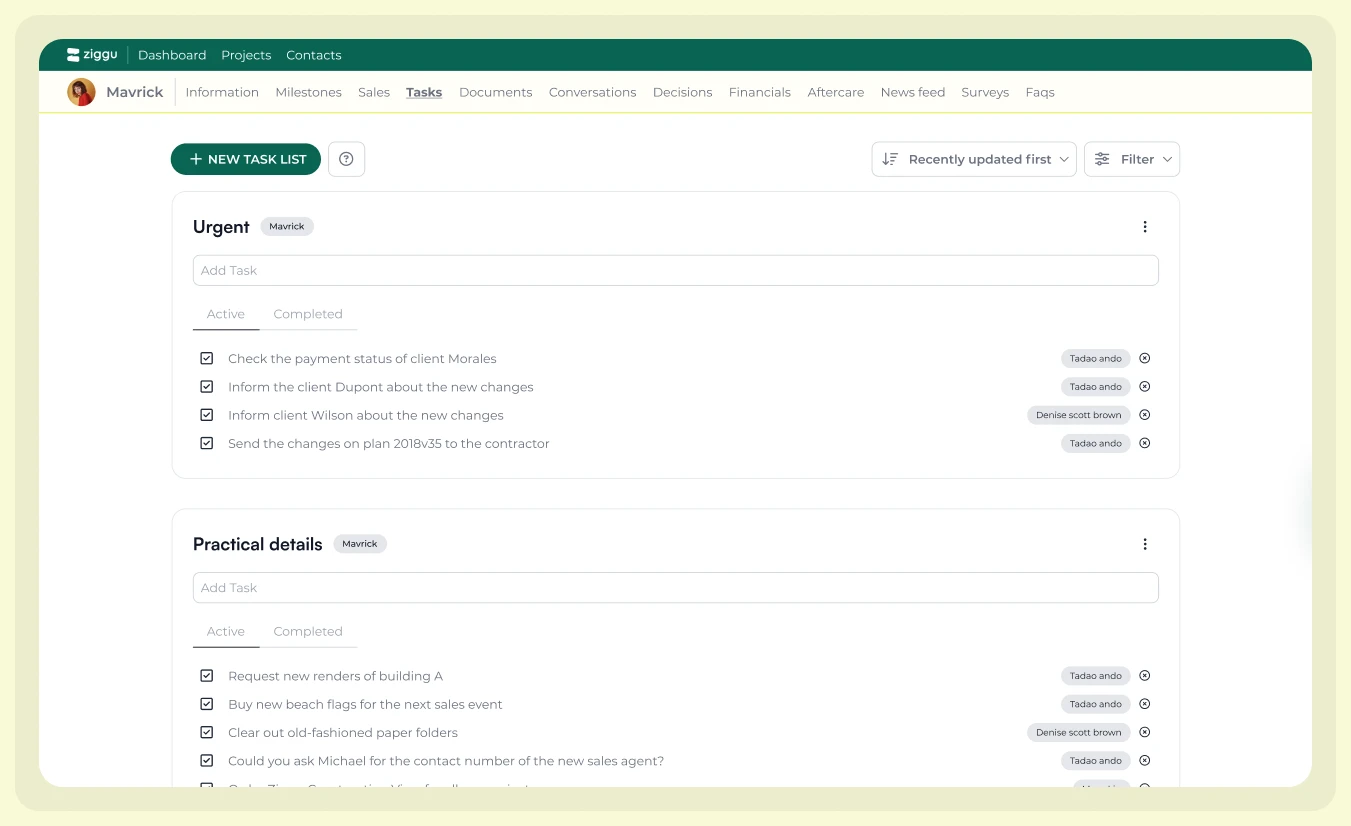This screenshot has width=1351, height=826.
Task: Open the News feed tab
Action: tap(913, 92)
